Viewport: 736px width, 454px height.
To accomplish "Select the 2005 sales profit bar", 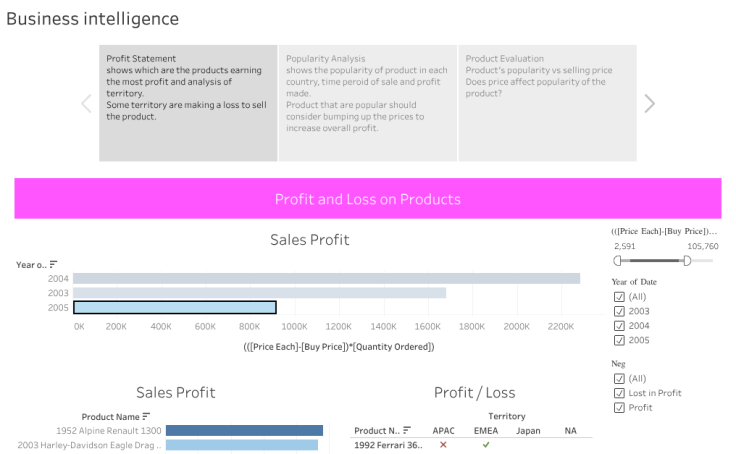I will [175, 307].
